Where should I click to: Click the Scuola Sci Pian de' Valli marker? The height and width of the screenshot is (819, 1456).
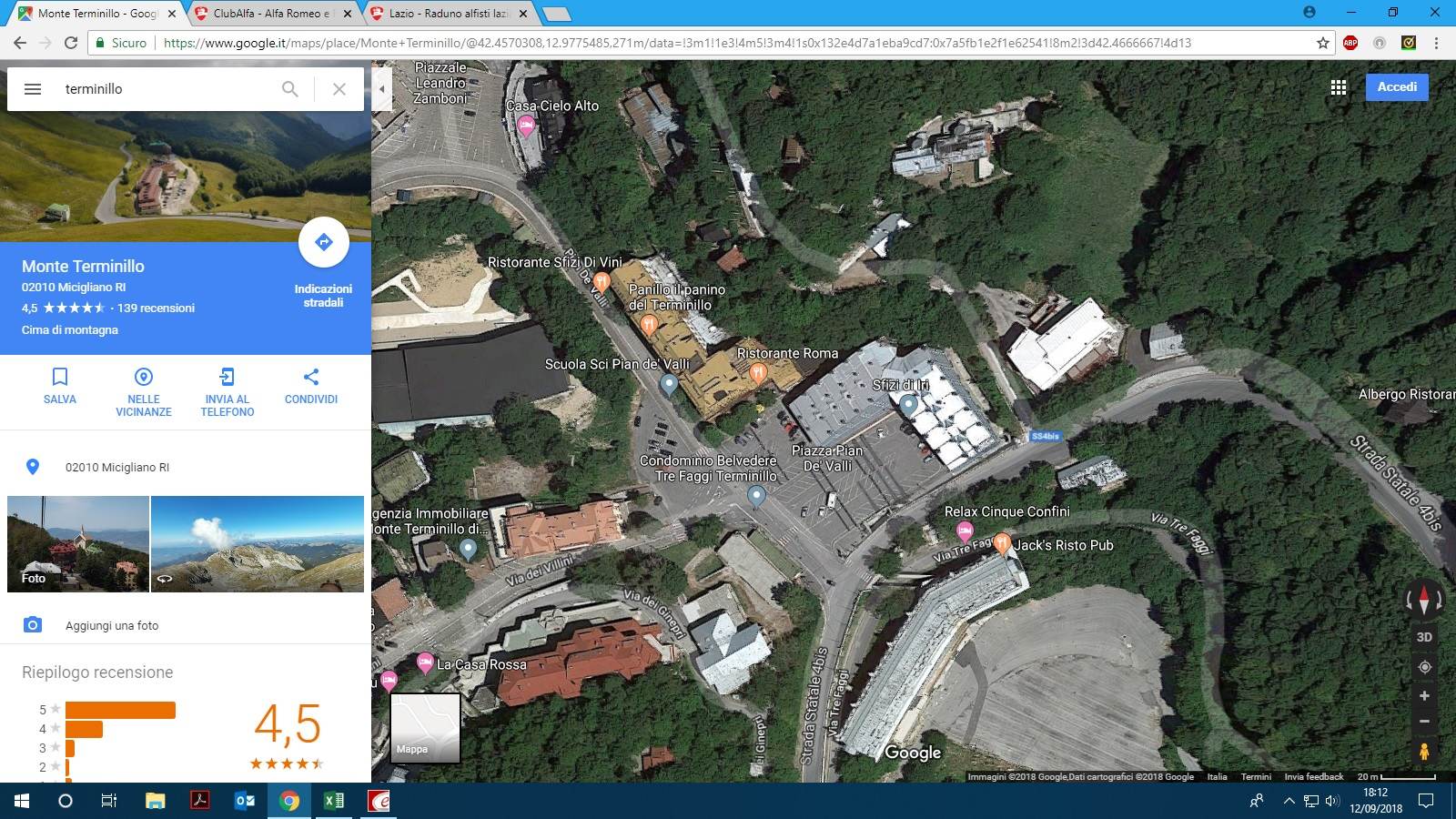[x=669, y=385]
